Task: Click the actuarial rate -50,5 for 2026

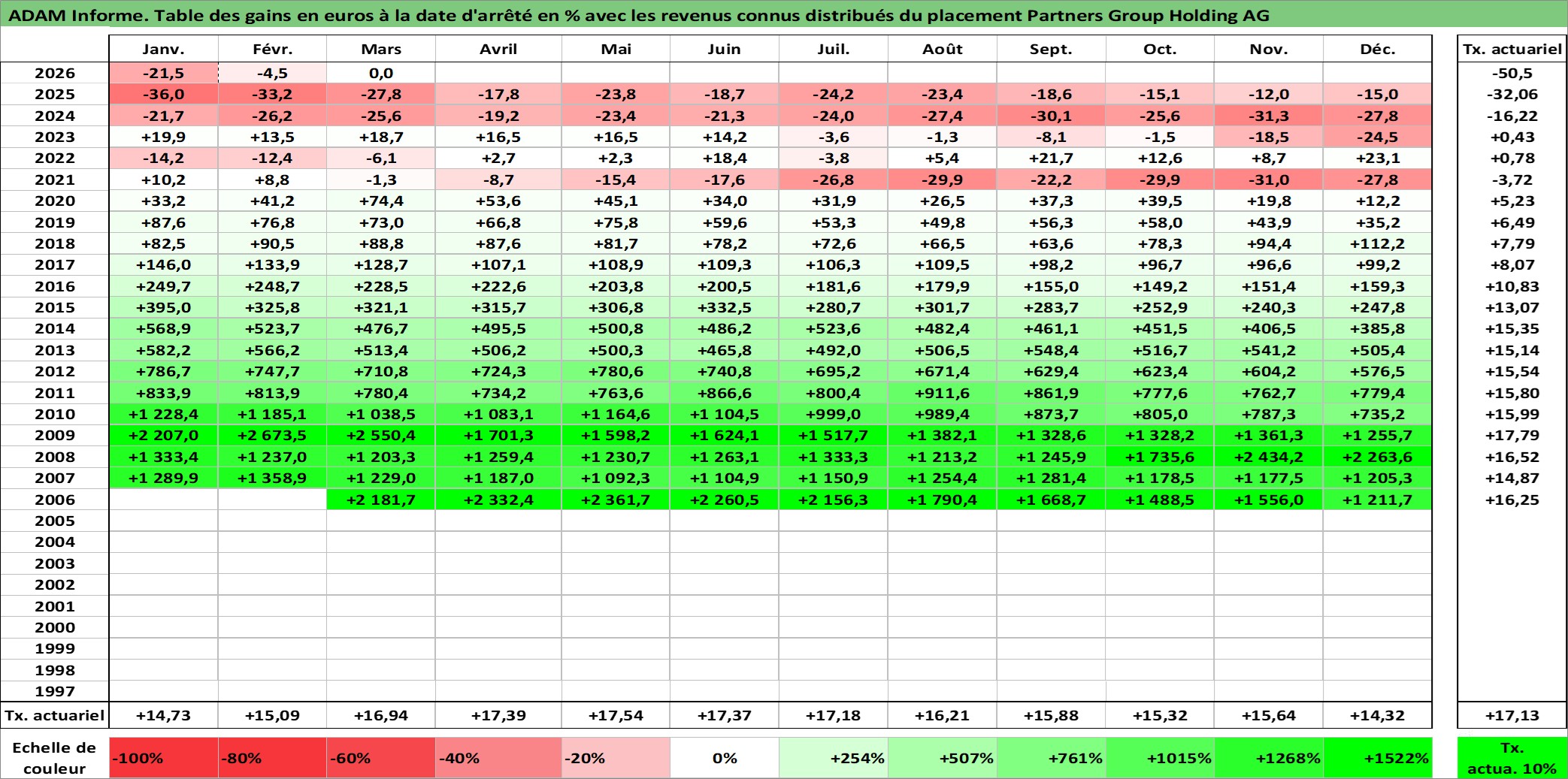Action: (1512, 73)
